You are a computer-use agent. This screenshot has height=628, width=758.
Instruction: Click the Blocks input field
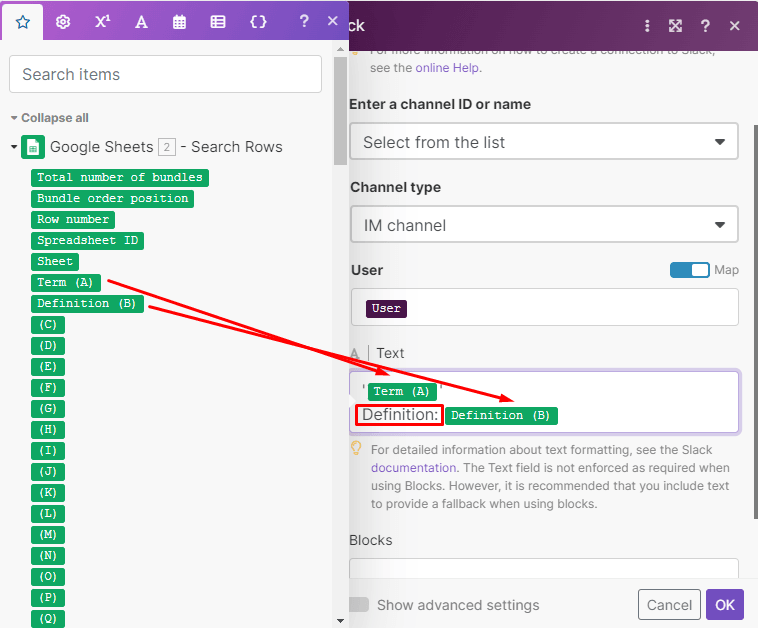(x=544, y=569)
